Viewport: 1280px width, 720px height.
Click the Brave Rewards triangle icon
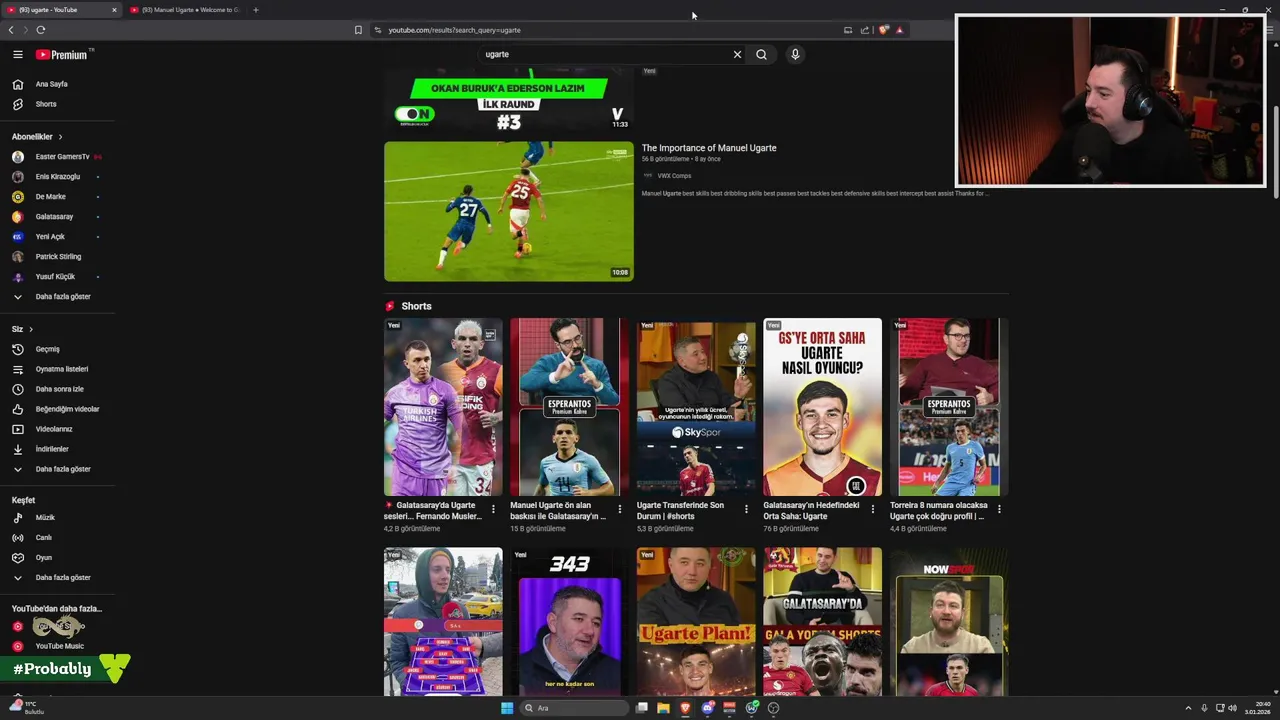(x=899, y=30)
